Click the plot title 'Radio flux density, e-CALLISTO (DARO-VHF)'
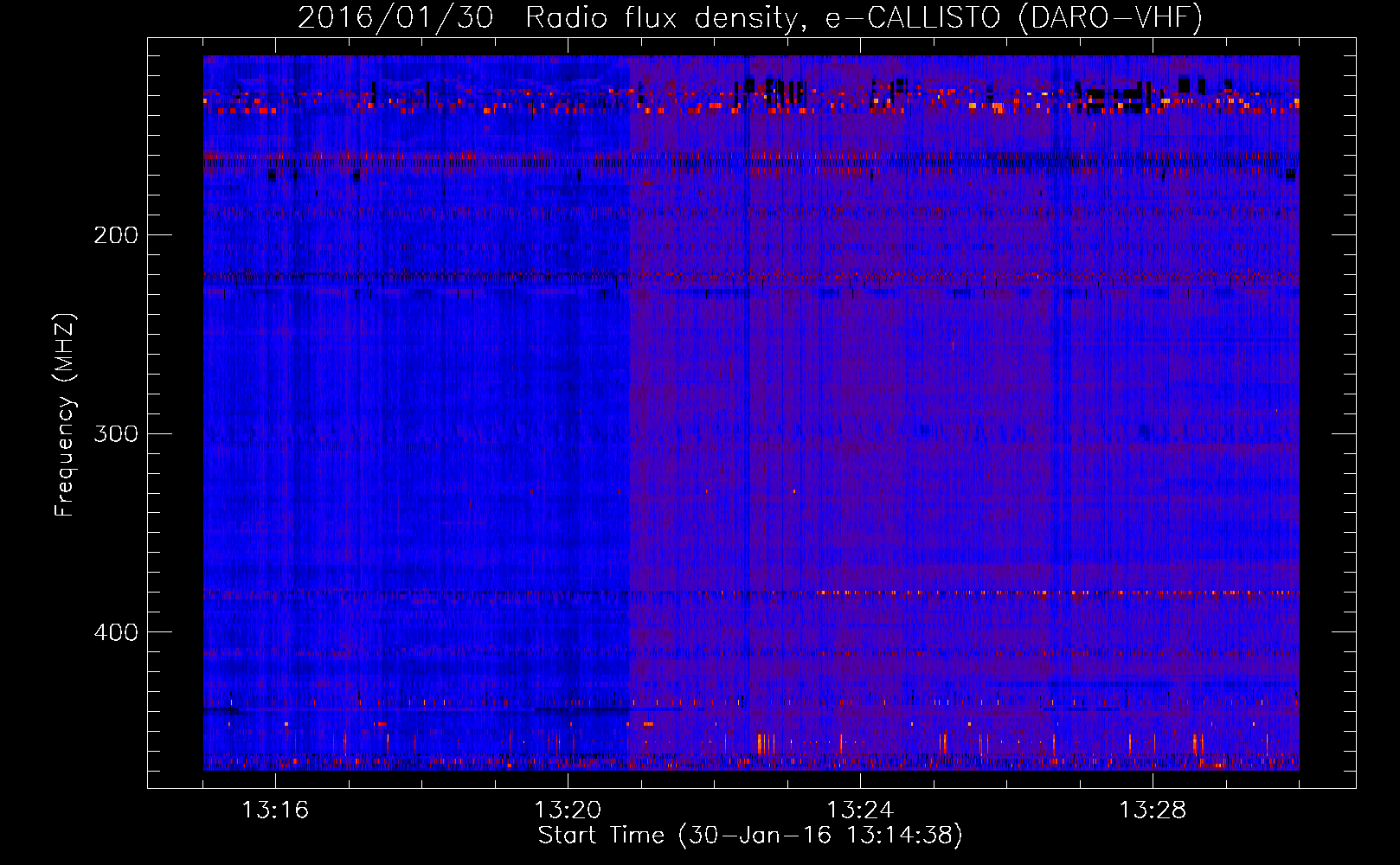The width and height of the screenshot is (1400, 865). pyautogui.click(x=864, y=17)
